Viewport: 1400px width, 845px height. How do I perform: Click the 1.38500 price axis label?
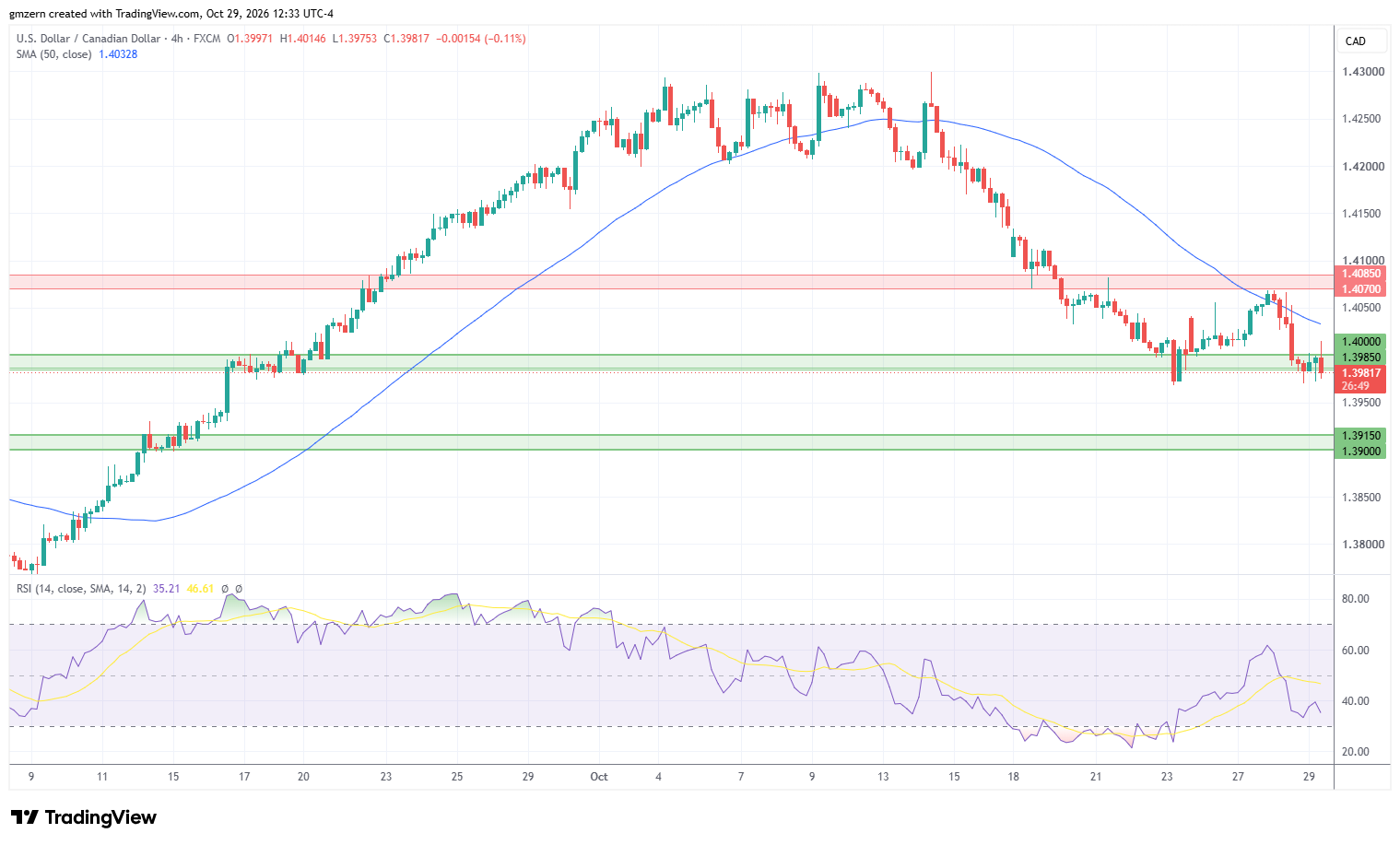coord(1362,498)
